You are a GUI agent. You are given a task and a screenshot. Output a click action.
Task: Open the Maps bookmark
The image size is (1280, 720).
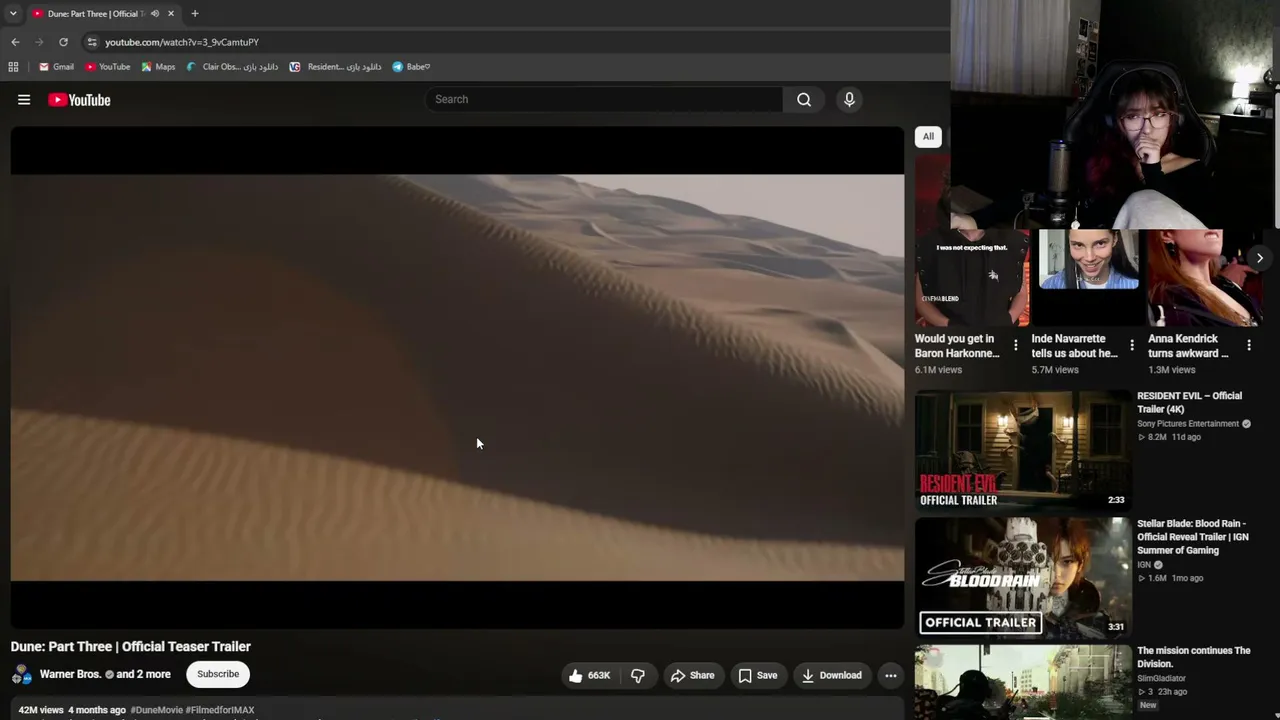(x=158, y=67)
